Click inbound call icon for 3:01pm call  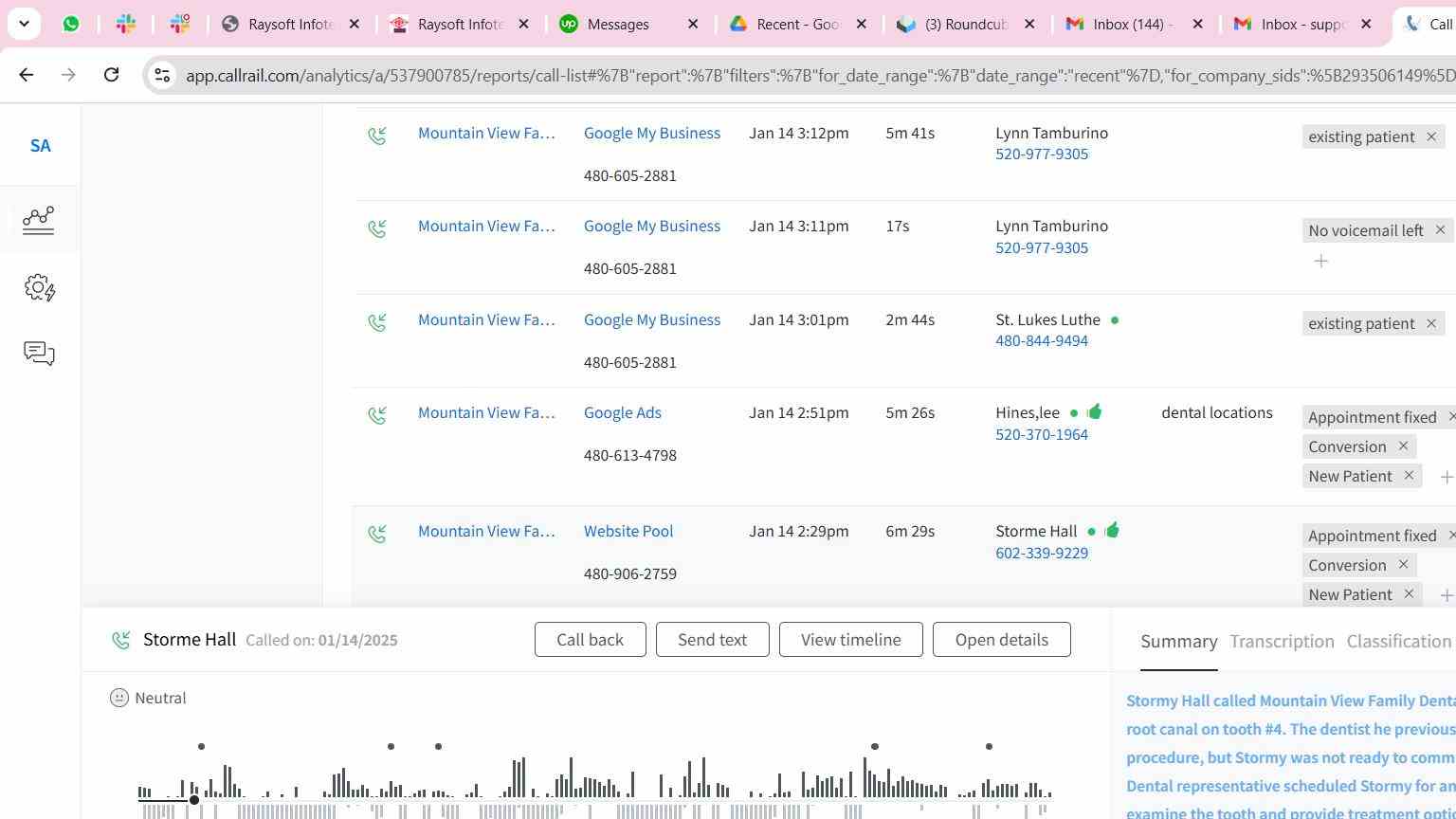coord(377,323)
